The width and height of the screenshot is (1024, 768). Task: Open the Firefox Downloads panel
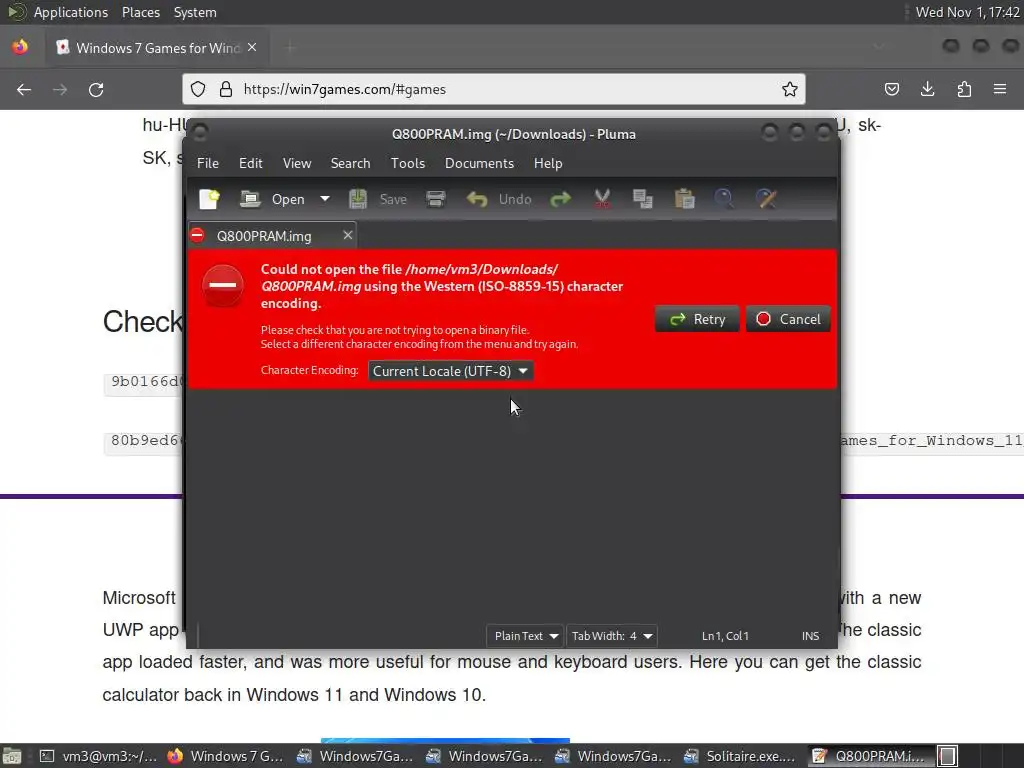pyautogui.click(x=927, y=89)
